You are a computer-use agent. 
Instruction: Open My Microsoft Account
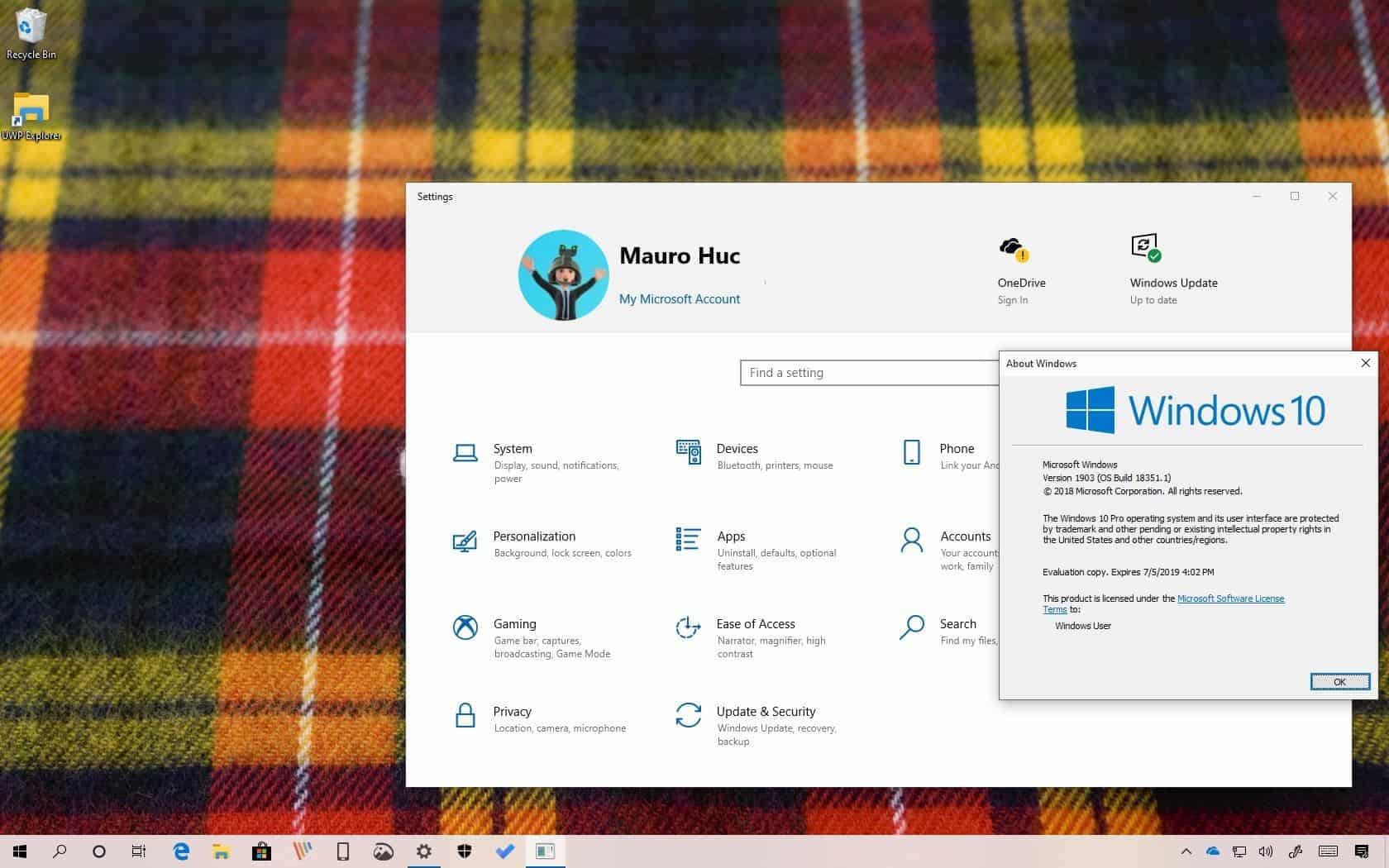[679, 298]
